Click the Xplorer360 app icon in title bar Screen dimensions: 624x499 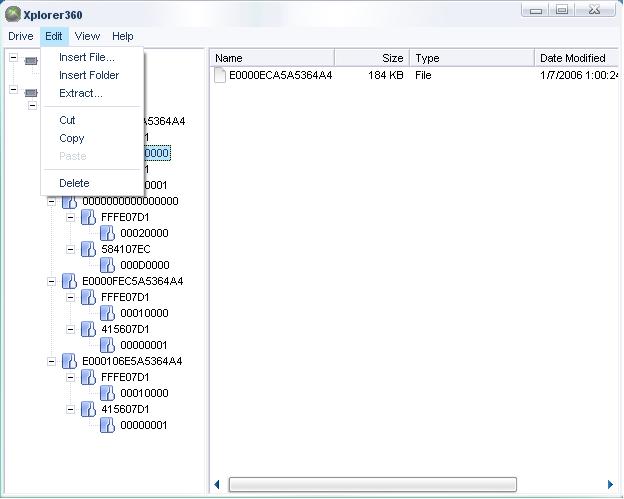pyautogui.click(x=13, y=14)
